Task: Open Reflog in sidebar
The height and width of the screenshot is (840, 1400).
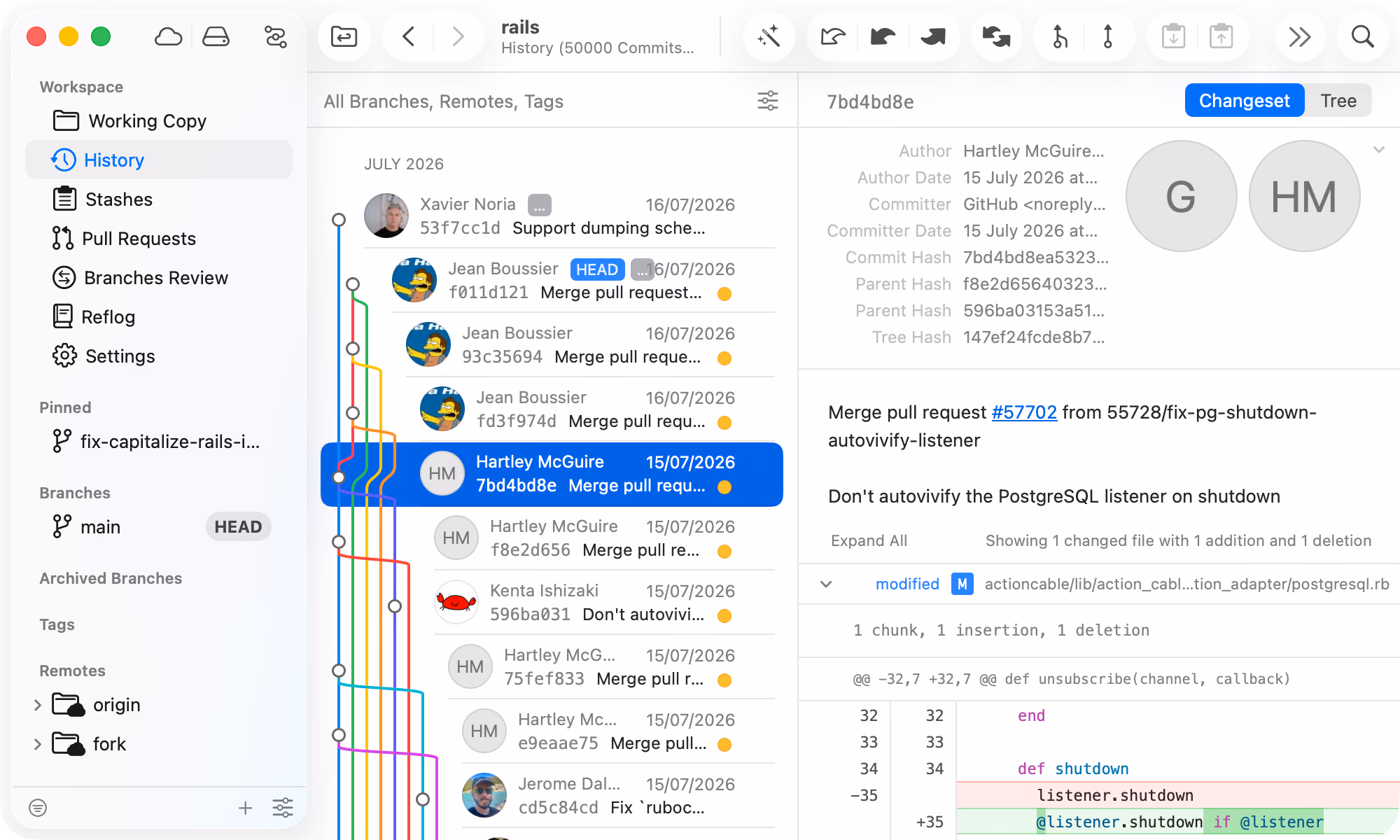Action: (159, 317)
